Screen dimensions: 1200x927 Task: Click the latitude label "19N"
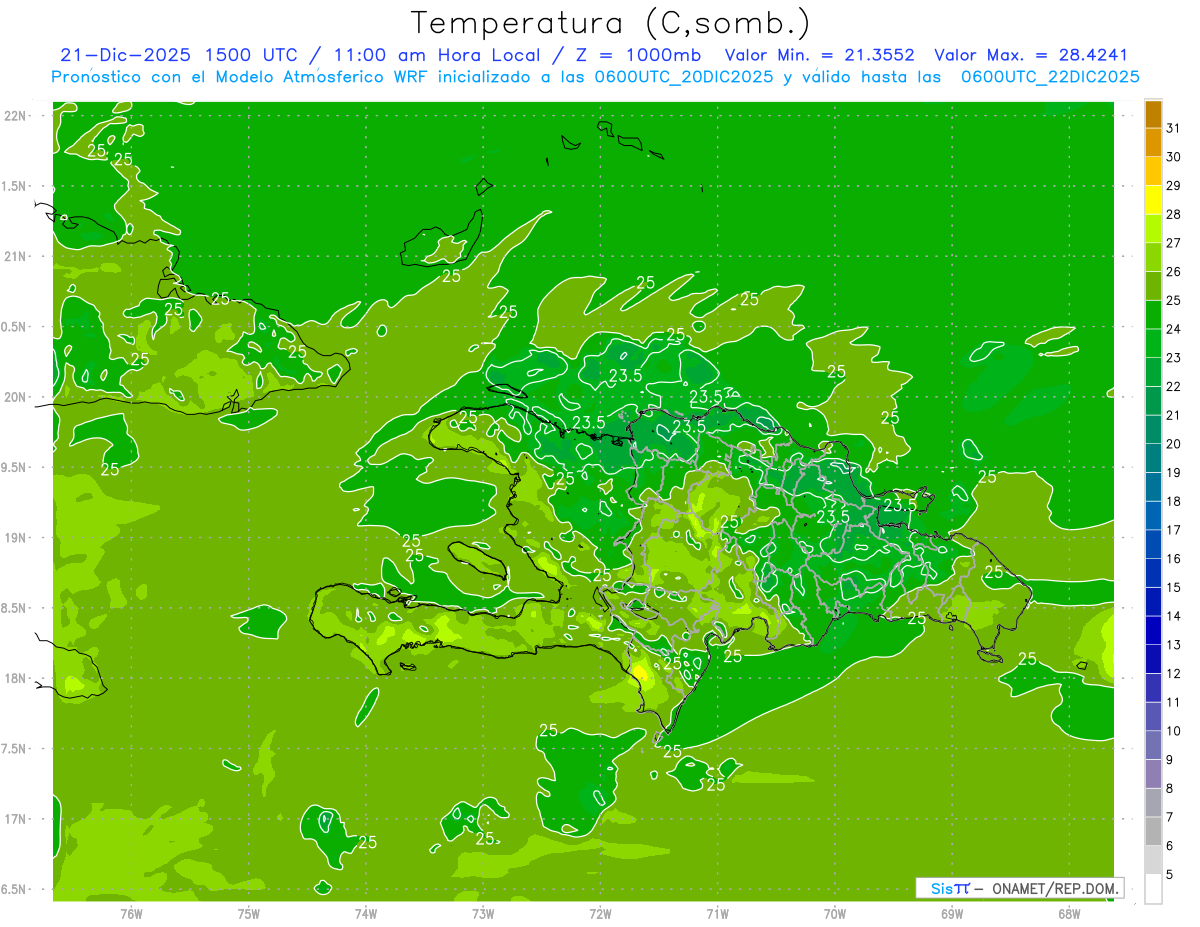tap(15, 538)
